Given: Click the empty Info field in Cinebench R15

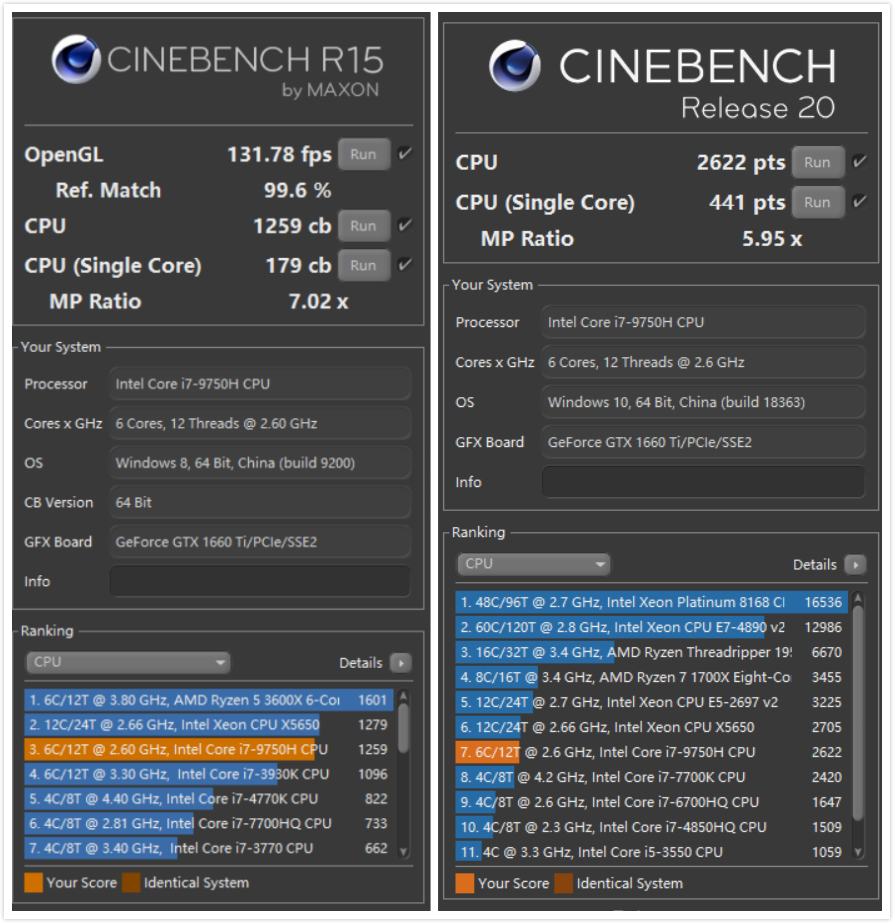Looking at the screenshot, I should (x=260, y=581).
